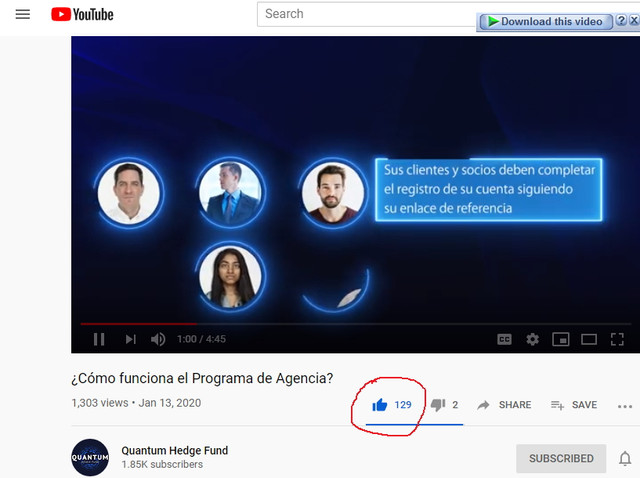
Task: Activate miniplayer mode
Action: pyautogui.click(x=560, y=339)
